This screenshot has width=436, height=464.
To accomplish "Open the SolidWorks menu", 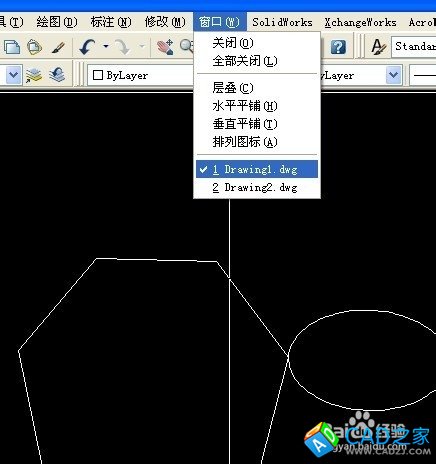I will click(282, 22).
